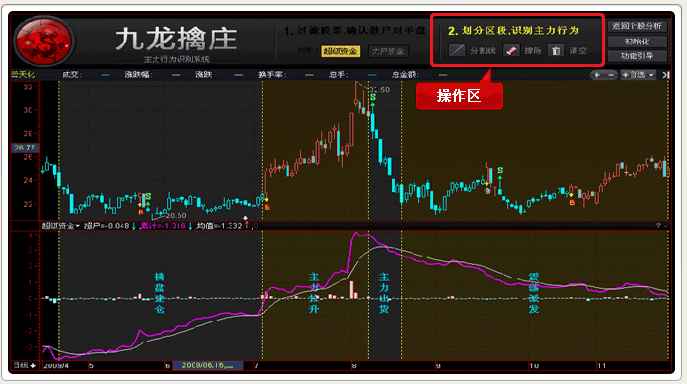The image size is (687, 384).
Task: Activate the 擦除 eraser tool icon
Action: click(511, 50)
